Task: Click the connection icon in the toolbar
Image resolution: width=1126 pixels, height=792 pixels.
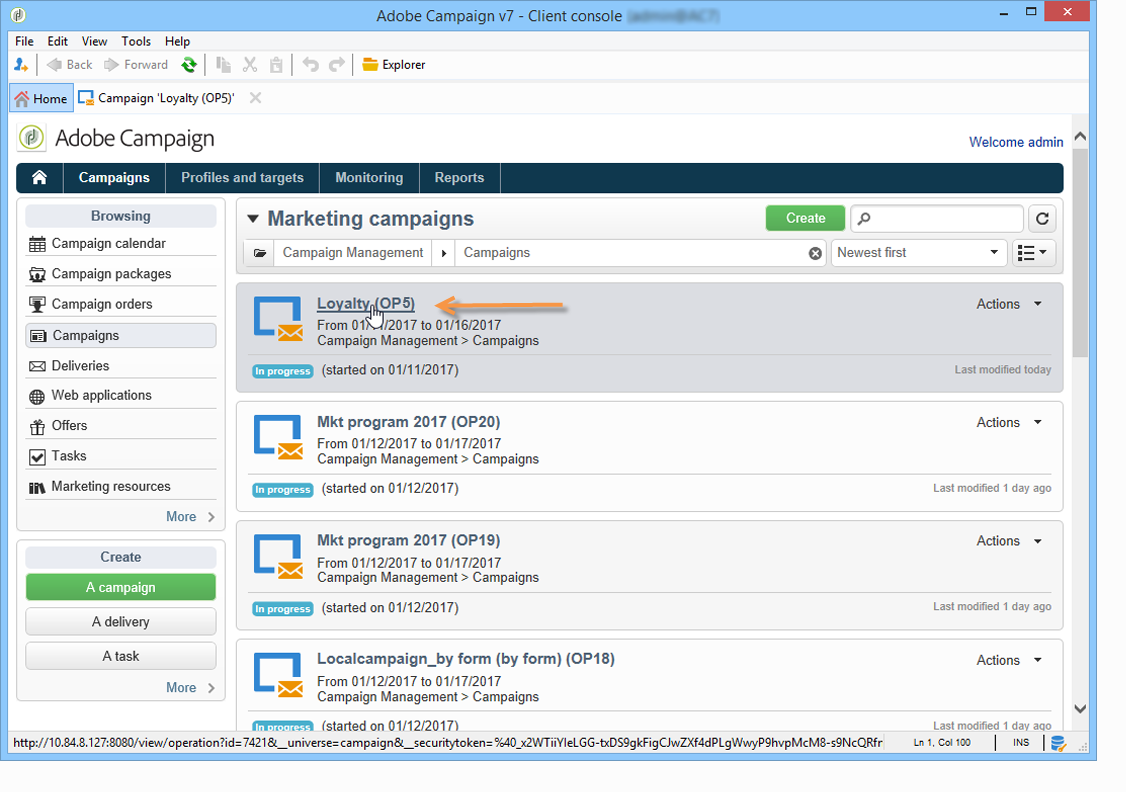Action: point(21,65)
